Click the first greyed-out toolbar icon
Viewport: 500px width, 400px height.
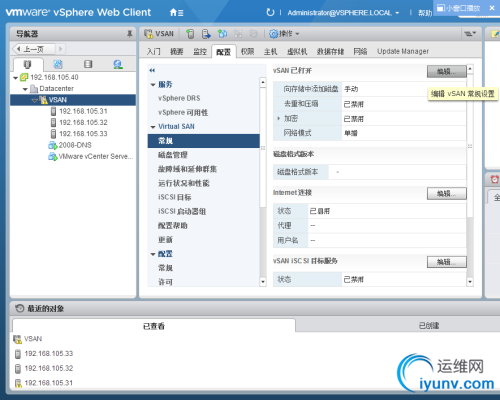[238, 34]
